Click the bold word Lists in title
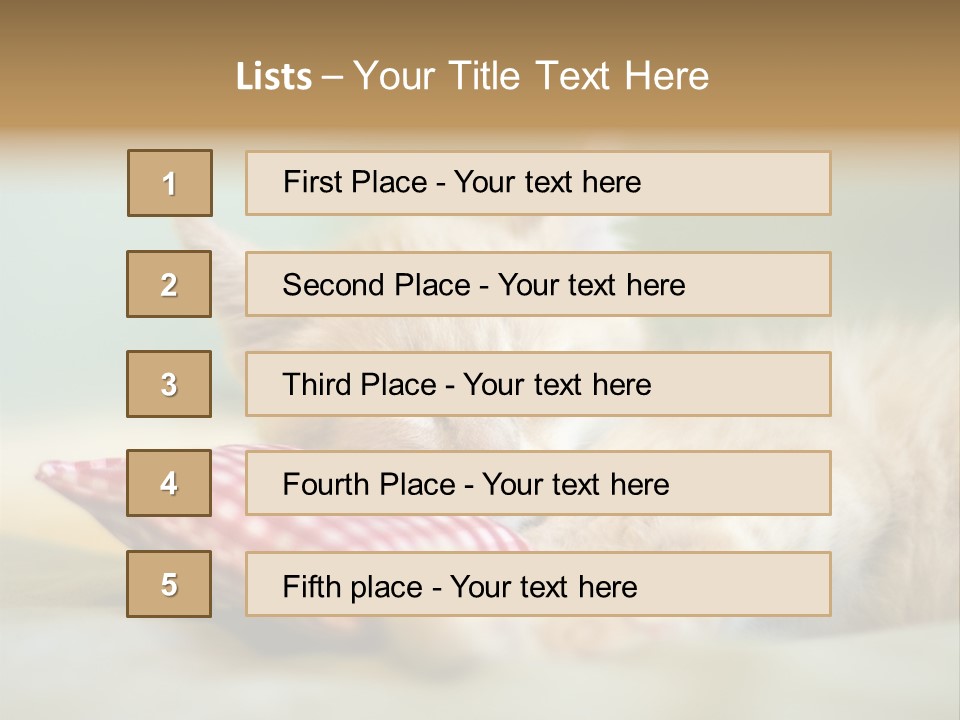 click(274, 77)
